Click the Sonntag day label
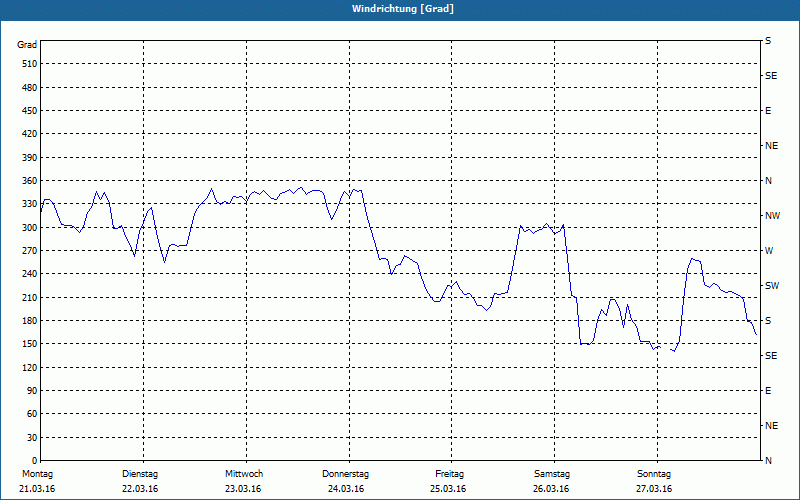Screen dimensions: 800x500 coord(654,474)
